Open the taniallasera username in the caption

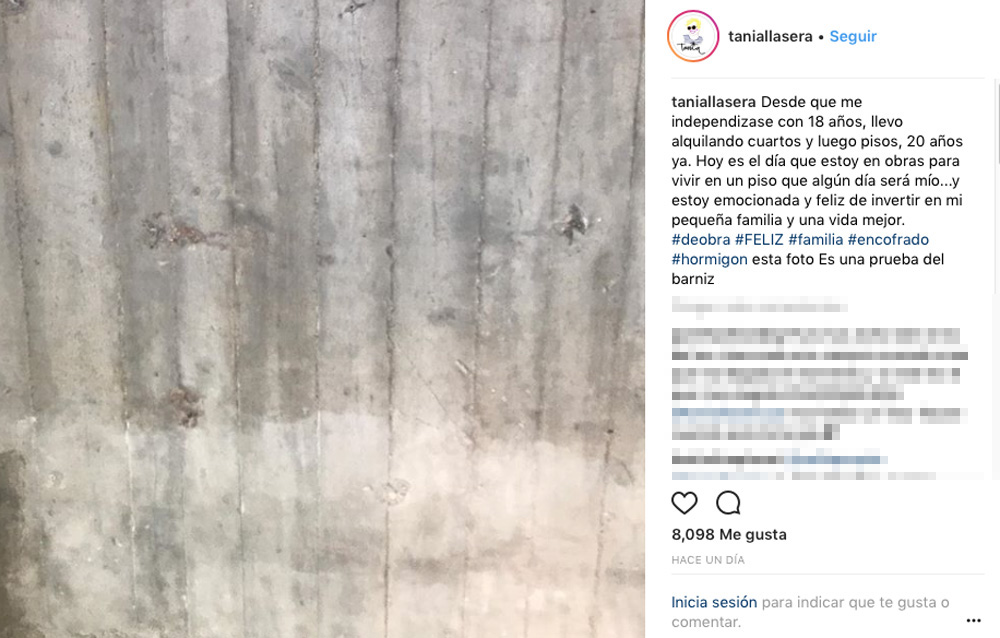pos(713,102)
